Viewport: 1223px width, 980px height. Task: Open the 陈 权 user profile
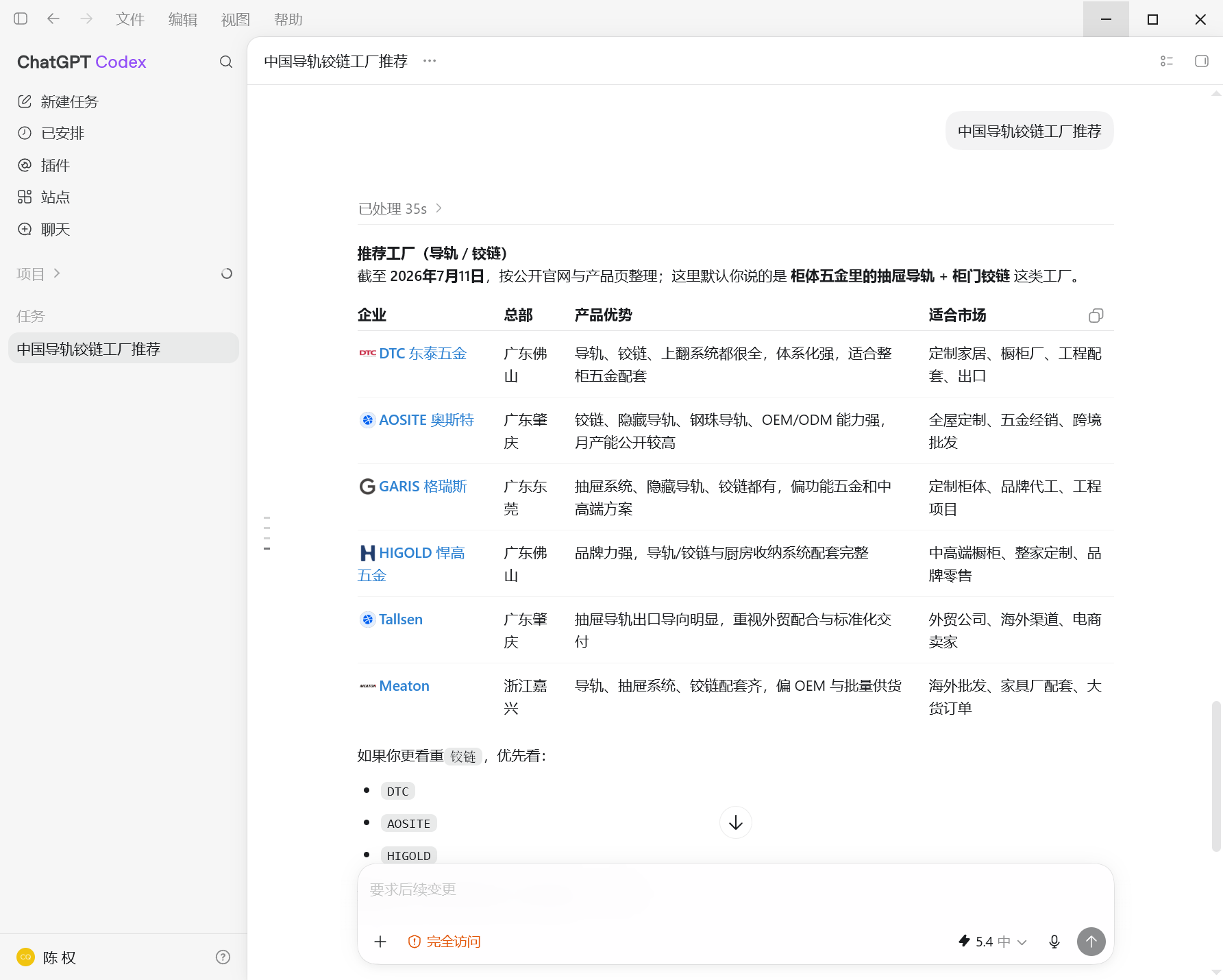[x=47, y=957]
